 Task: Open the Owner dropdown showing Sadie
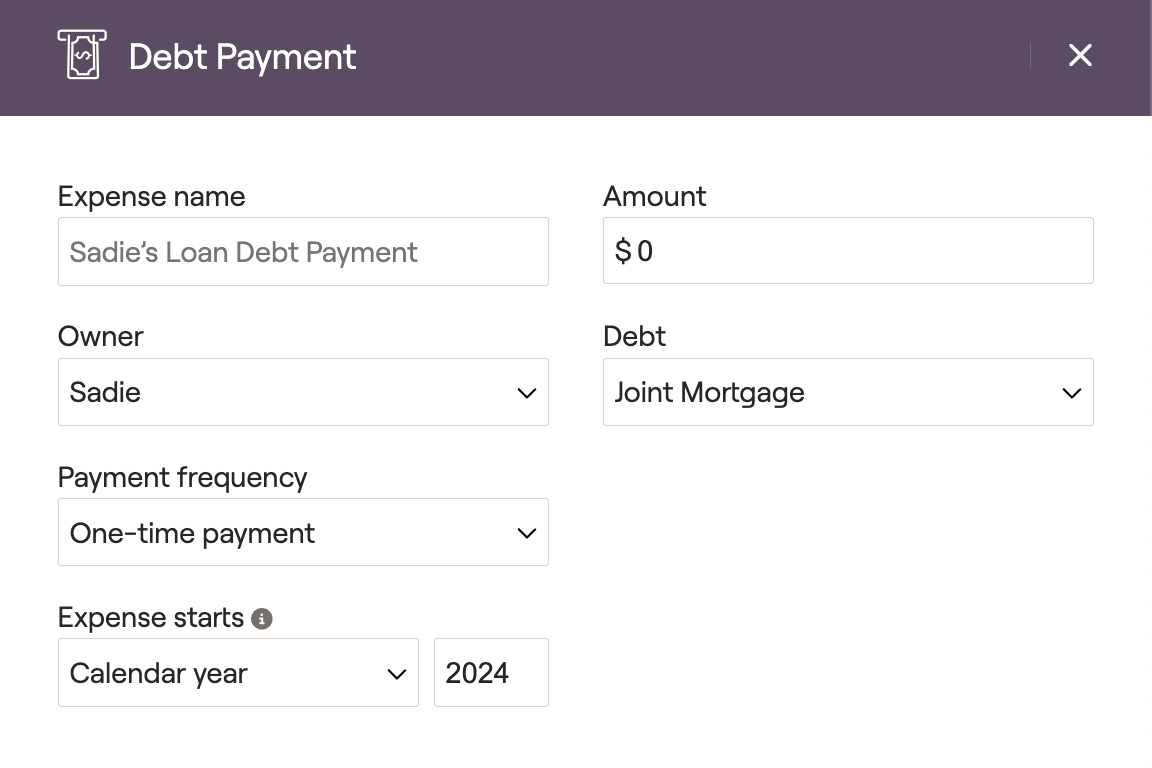[290, 392]
